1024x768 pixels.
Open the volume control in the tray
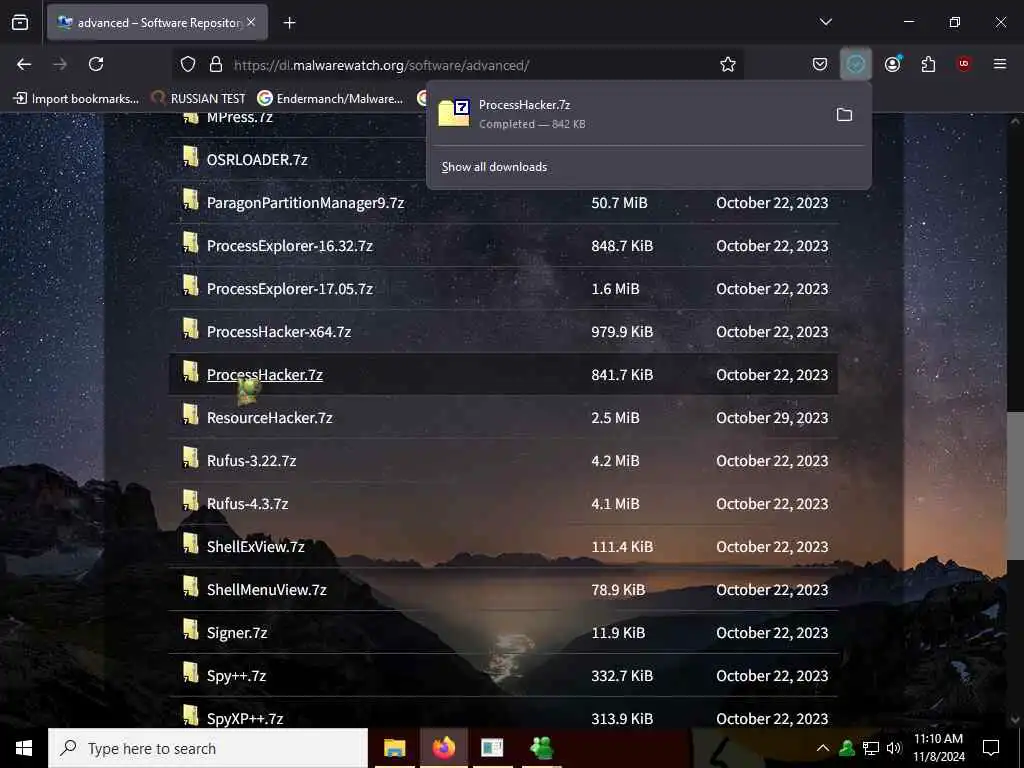click(x=894, y=748)
